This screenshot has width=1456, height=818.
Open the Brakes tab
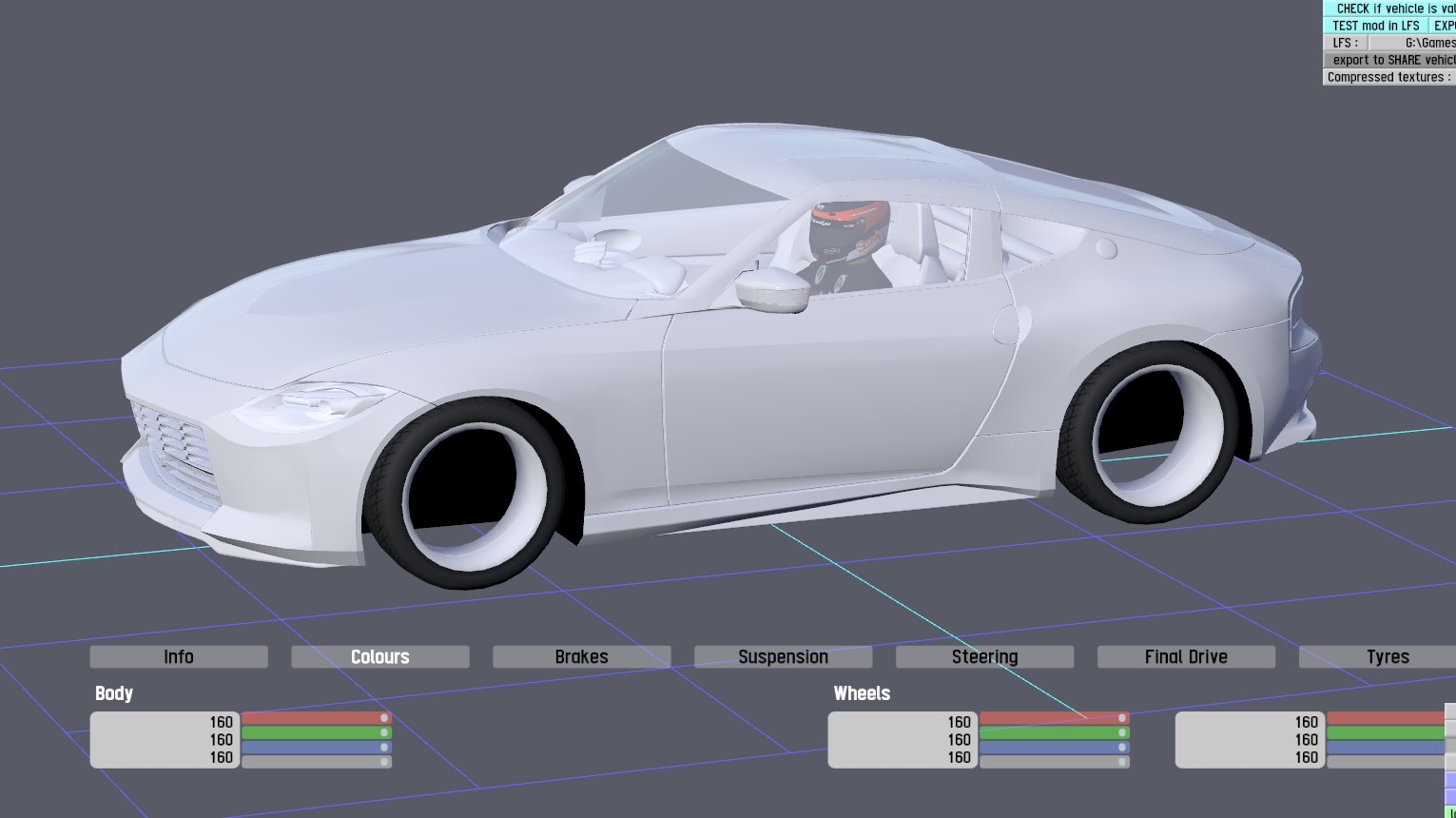point(582,657)
